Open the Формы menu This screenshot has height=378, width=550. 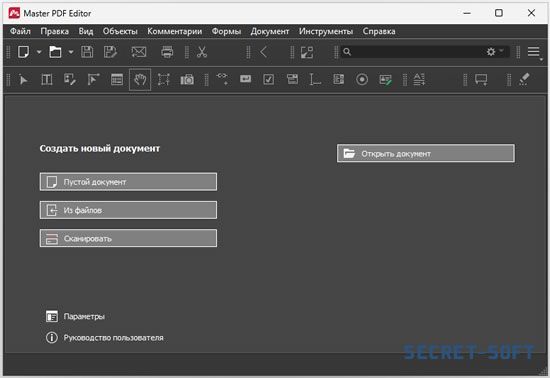click(226, 31)
